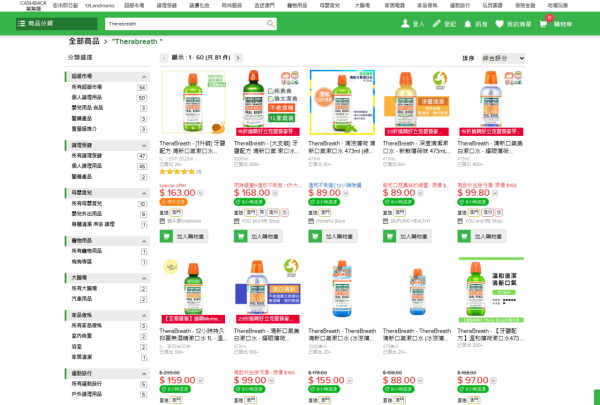Collapse the 大腦場 filter section
600x405 pixels.
click(x=144, y=278)
